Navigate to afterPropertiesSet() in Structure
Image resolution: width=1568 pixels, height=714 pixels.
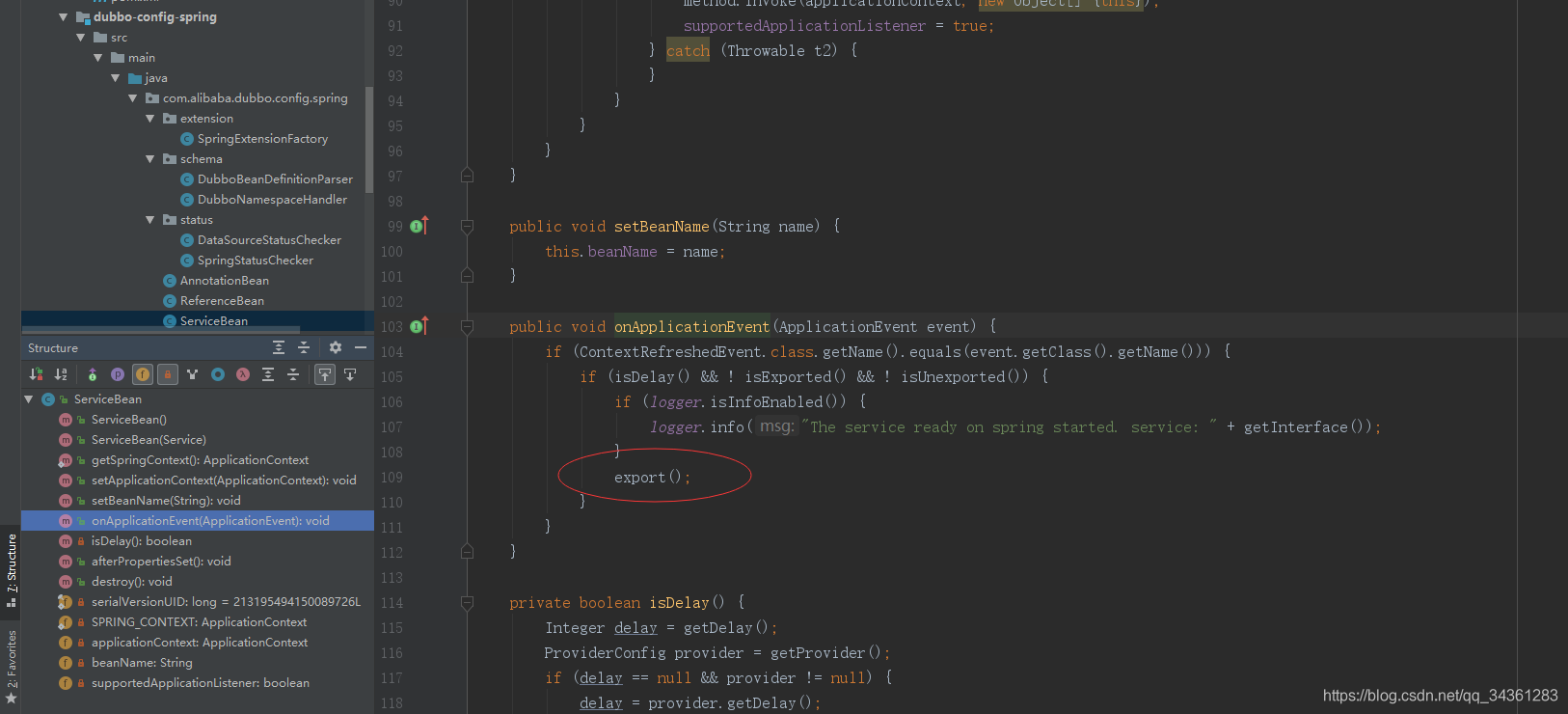161,562
